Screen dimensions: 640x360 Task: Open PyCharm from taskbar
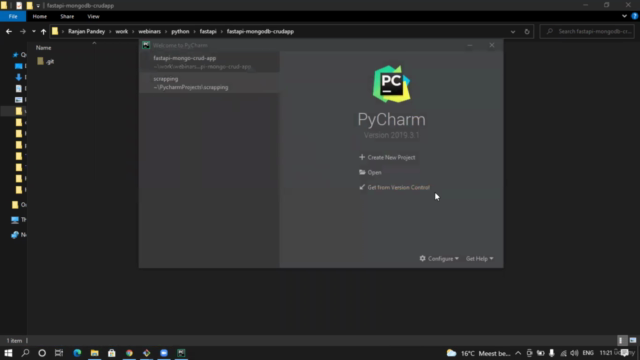pyautogui.click(x=181, y=353)
